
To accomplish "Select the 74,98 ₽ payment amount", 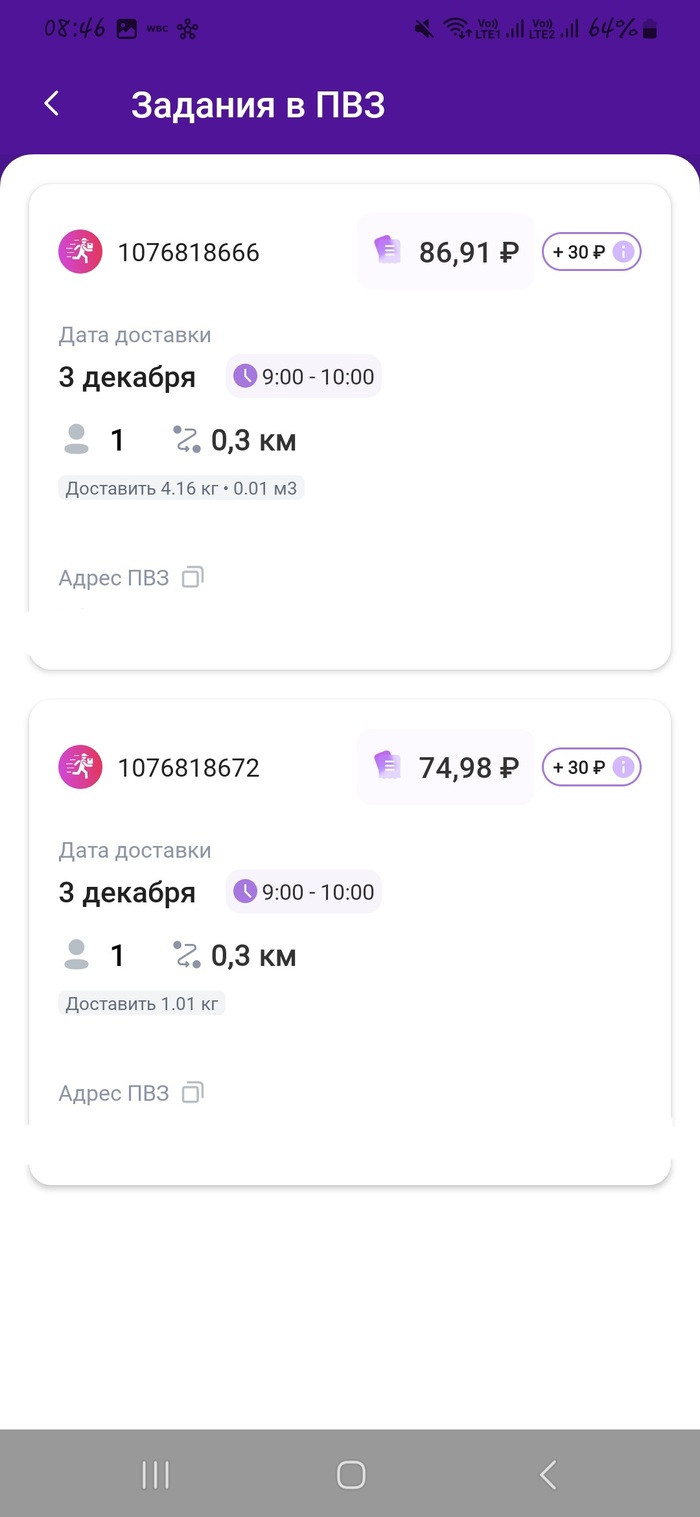I will 467,768.
